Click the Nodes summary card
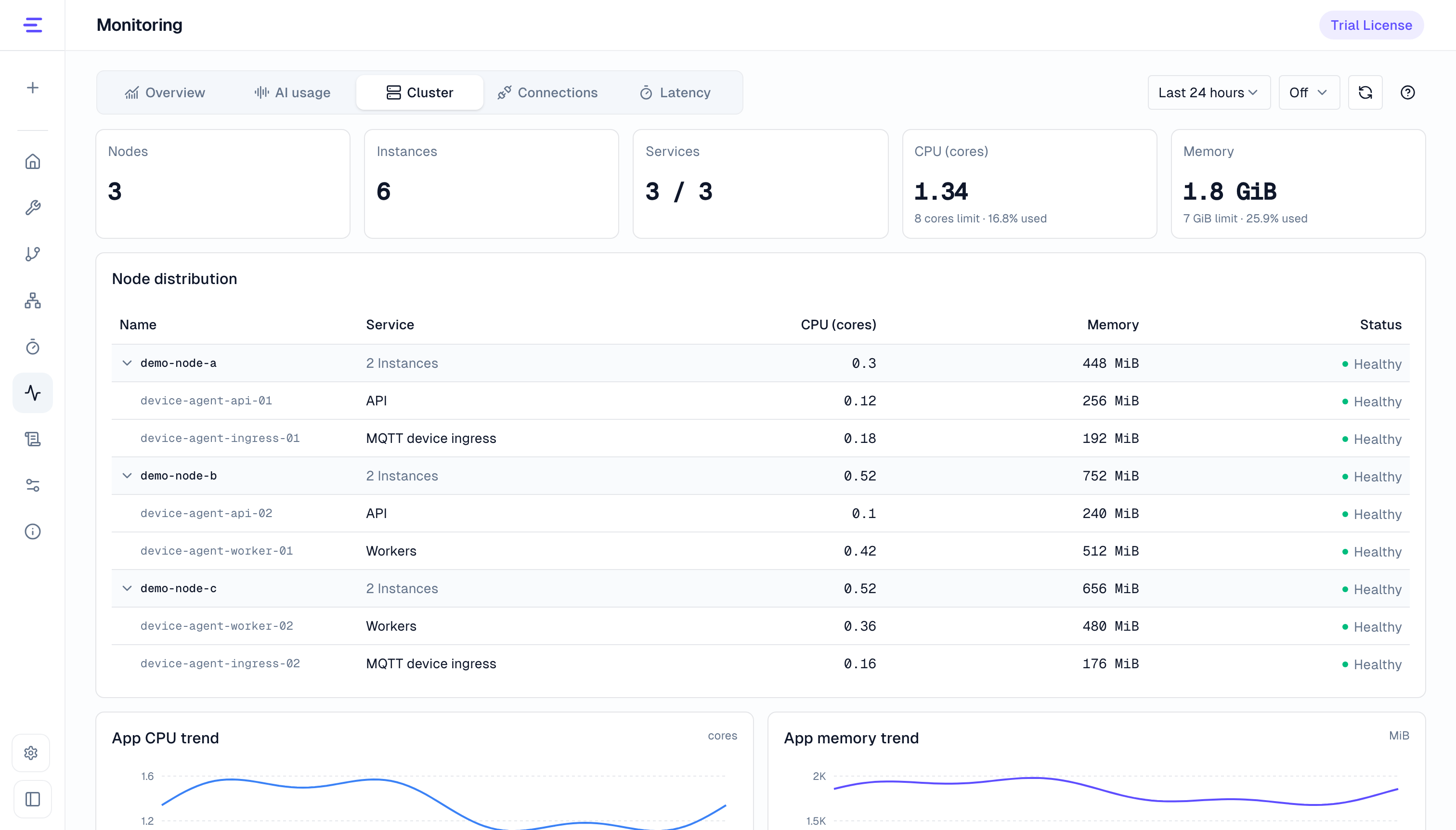 (223, 183)
